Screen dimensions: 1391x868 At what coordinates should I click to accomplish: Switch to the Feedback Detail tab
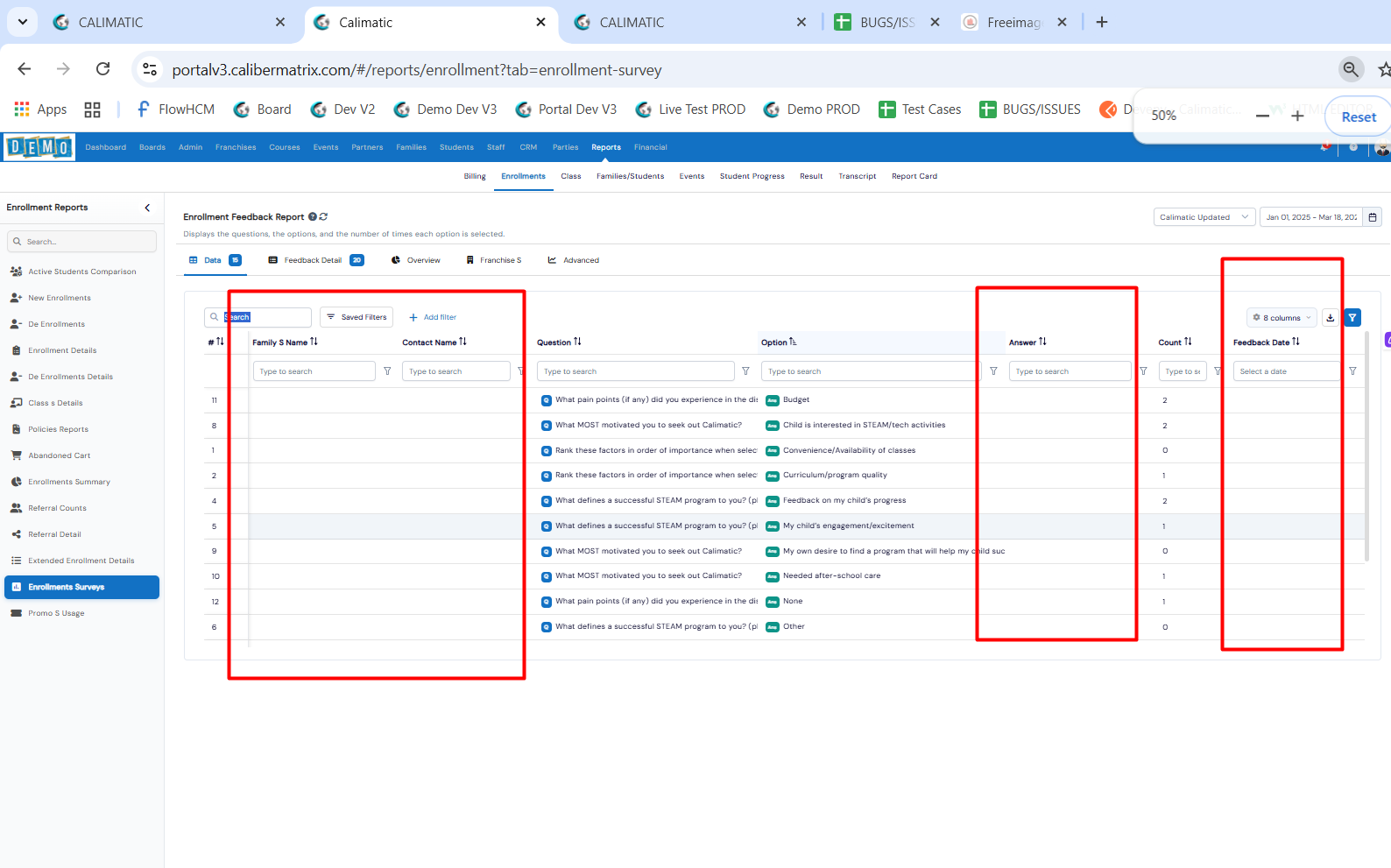coord(314,260)
